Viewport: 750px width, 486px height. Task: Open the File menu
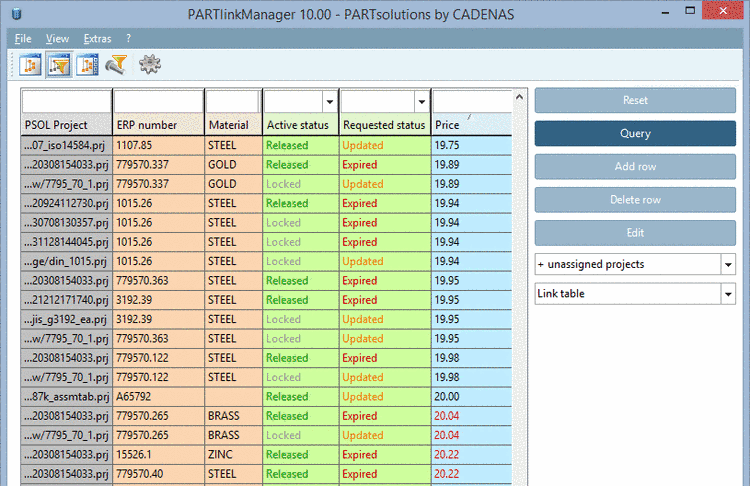[23, 39]
